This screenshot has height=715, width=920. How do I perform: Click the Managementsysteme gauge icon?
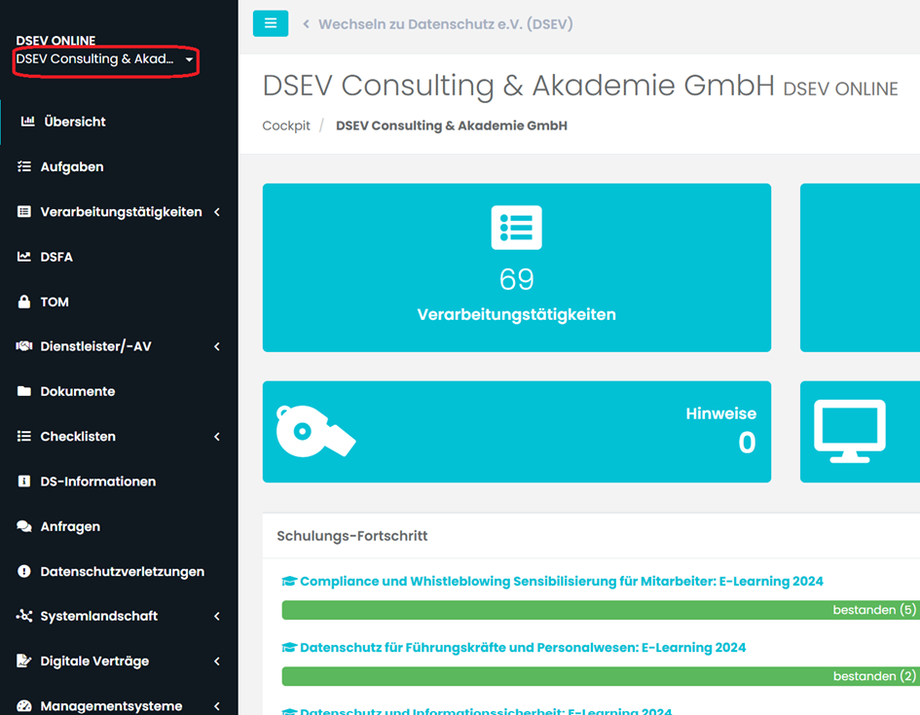(24, 706)
